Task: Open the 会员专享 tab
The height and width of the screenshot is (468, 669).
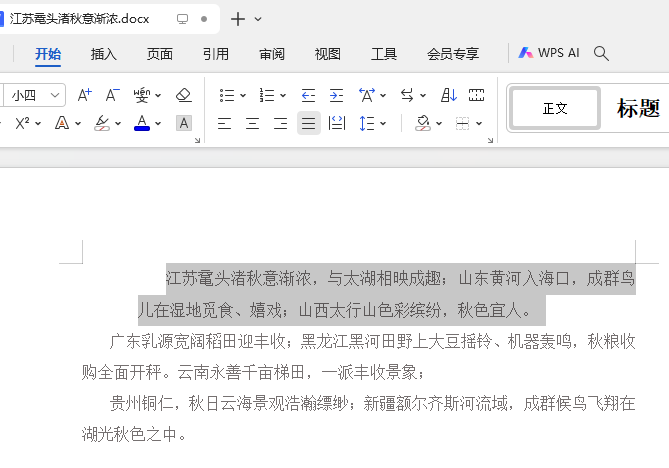Action: coord(453,54)
